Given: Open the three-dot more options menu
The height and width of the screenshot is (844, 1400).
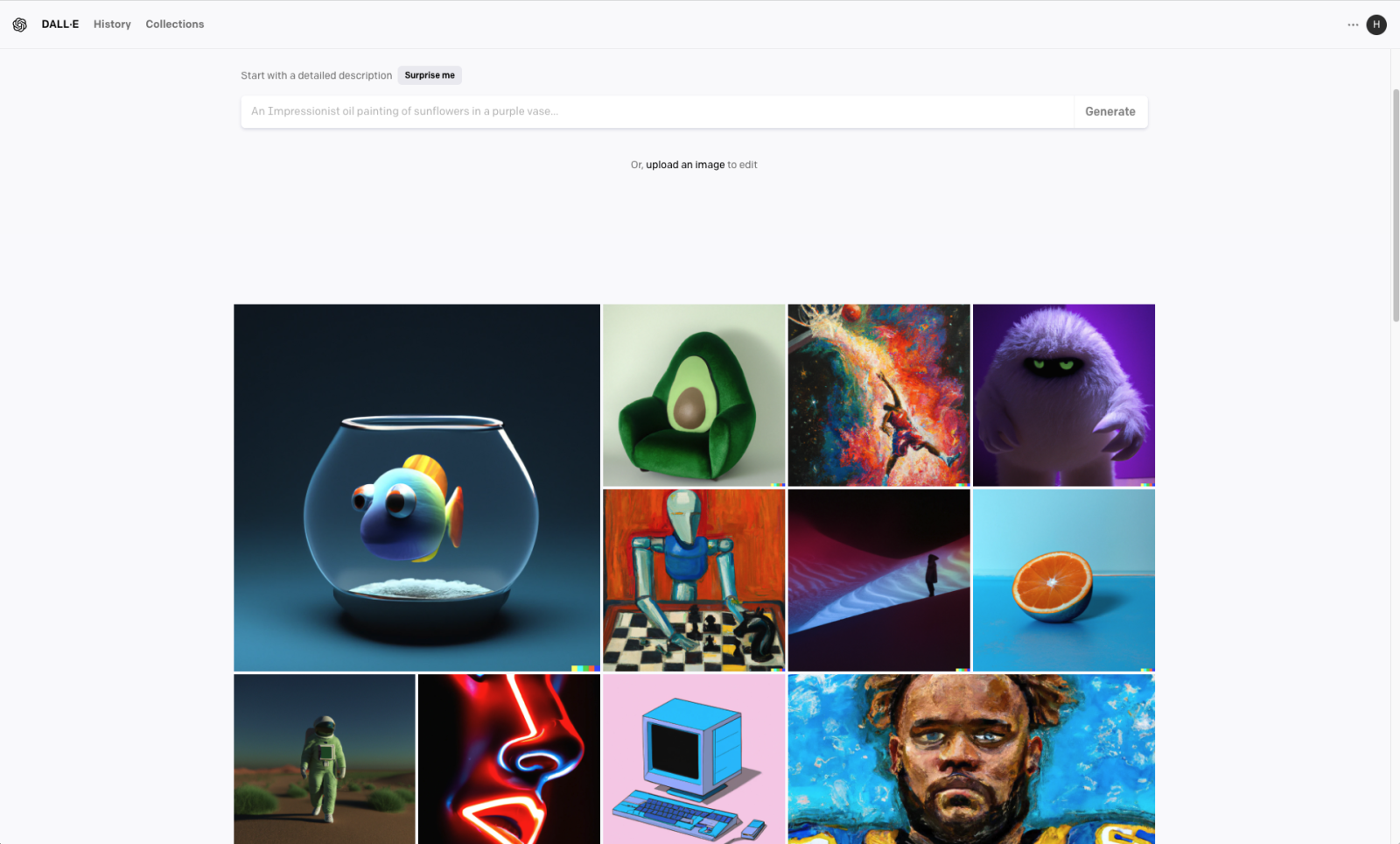Looking at the screenshot, I should 1353,25.
